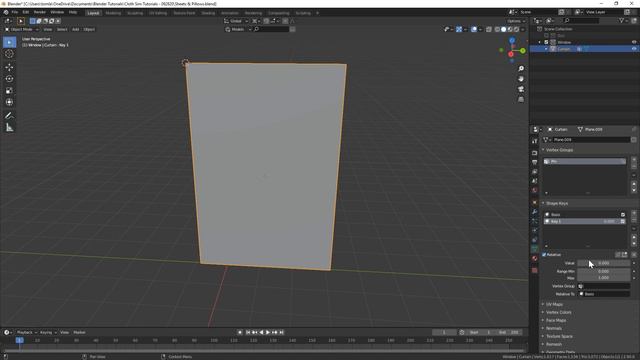
Task: Click the Range Min value field
Action: coord(603,271)
